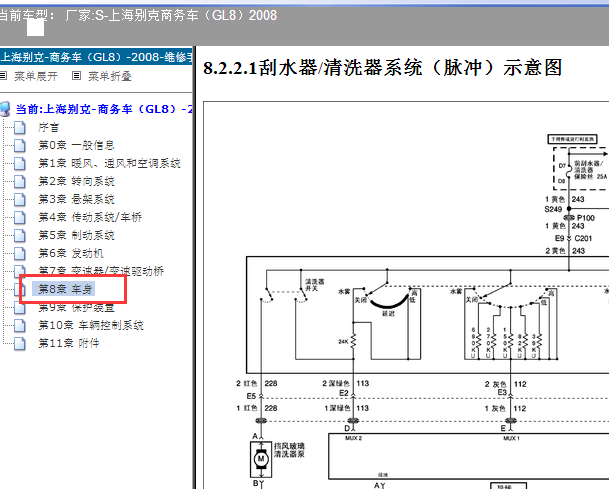The width and height of the screenshot is (609, 489).
Task: Click the page icon next to 第1章
Action: tap(20, 164)
